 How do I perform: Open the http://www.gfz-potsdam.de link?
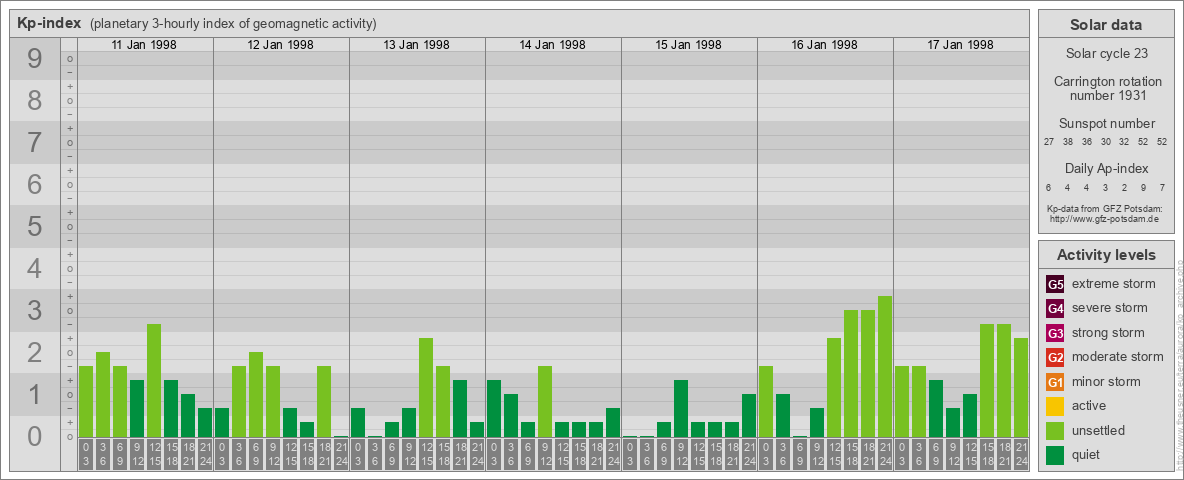(x=1104, y=218)
